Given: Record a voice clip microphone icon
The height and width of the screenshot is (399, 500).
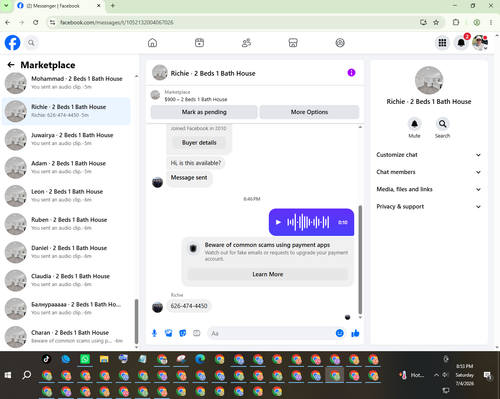Looking at the screenshot, I should tap(154, 333).
